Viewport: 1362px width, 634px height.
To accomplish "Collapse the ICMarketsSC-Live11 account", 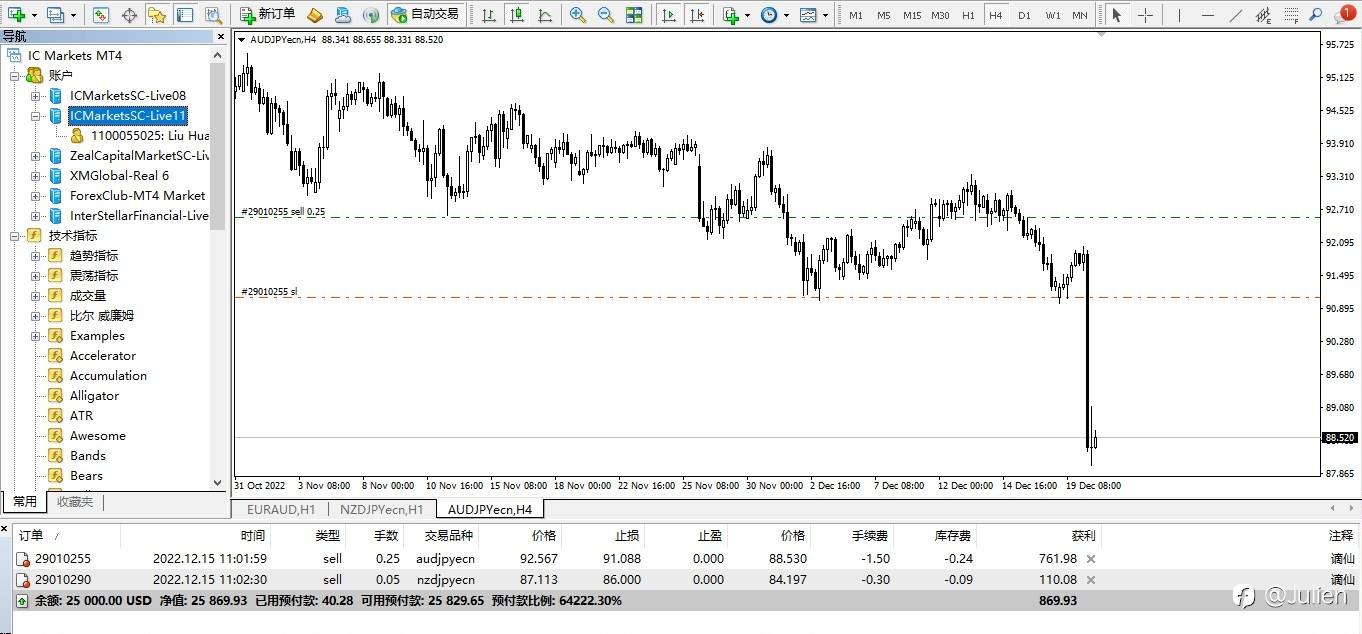I will [x=36, y=116].
